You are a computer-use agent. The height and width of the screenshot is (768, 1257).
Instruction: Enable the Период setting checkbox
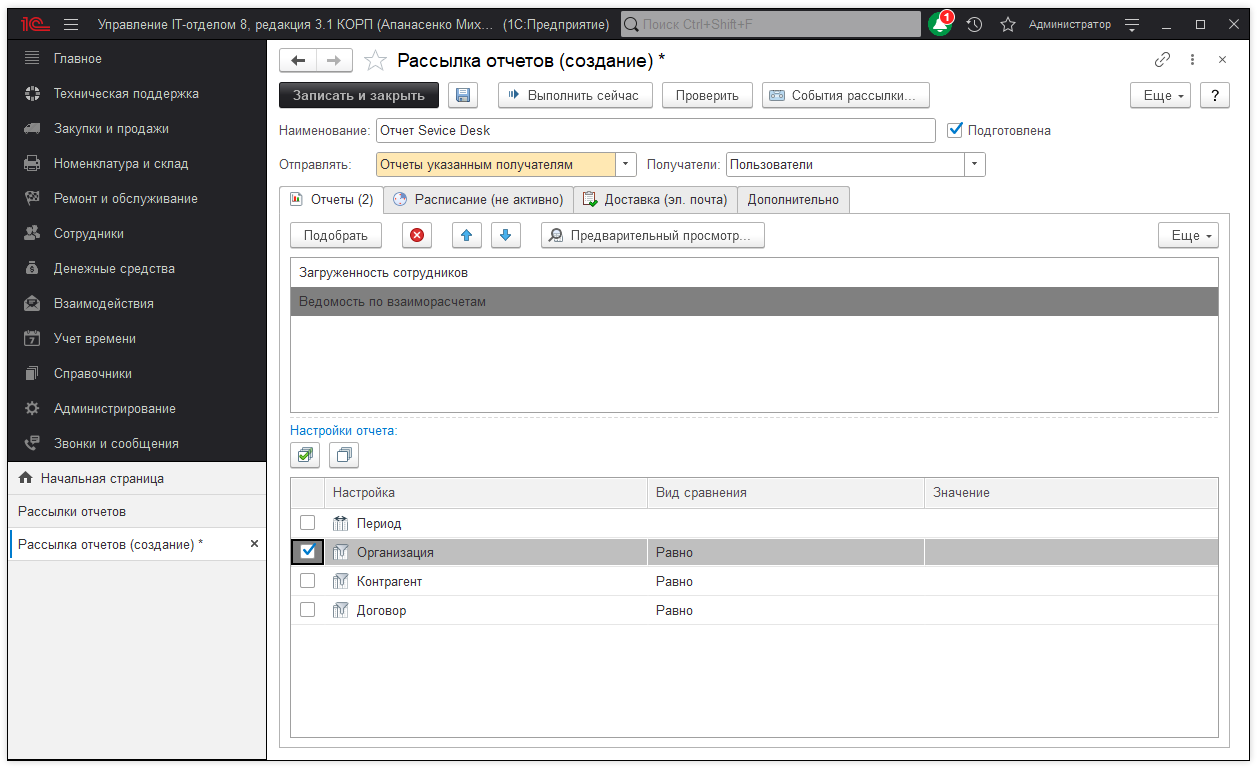[308, 523]
